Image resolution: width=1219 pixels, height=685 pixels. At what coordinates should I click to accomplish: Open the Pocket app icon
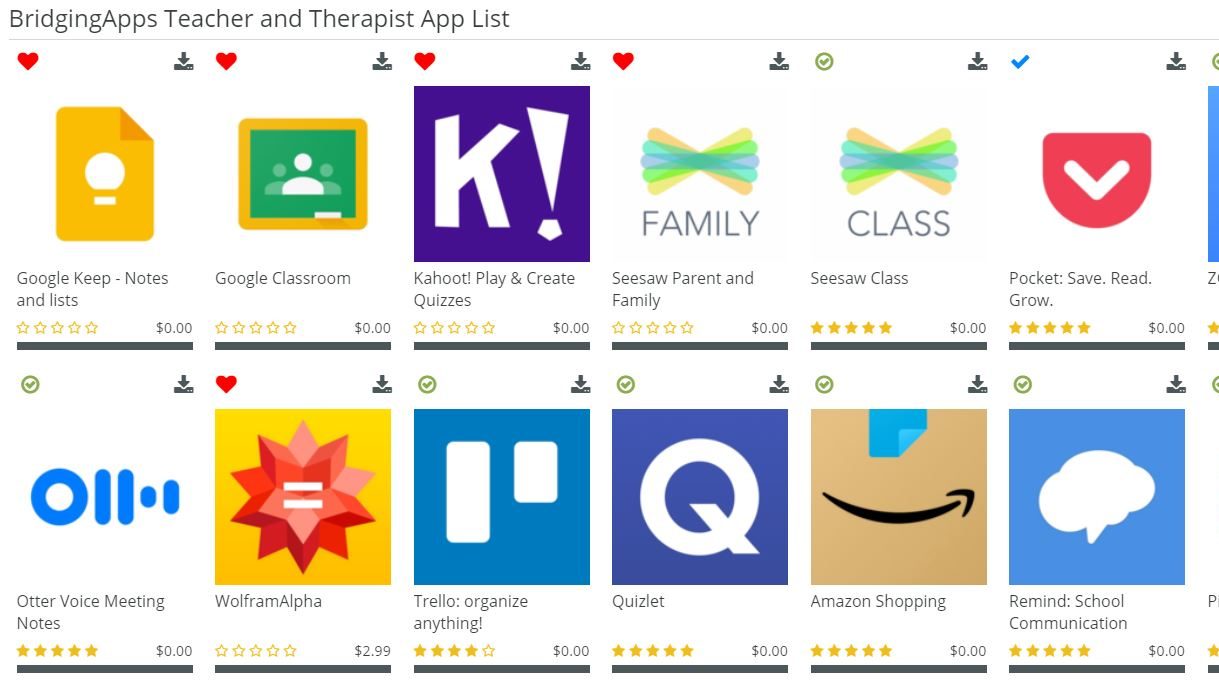[x=1097, y=174]
